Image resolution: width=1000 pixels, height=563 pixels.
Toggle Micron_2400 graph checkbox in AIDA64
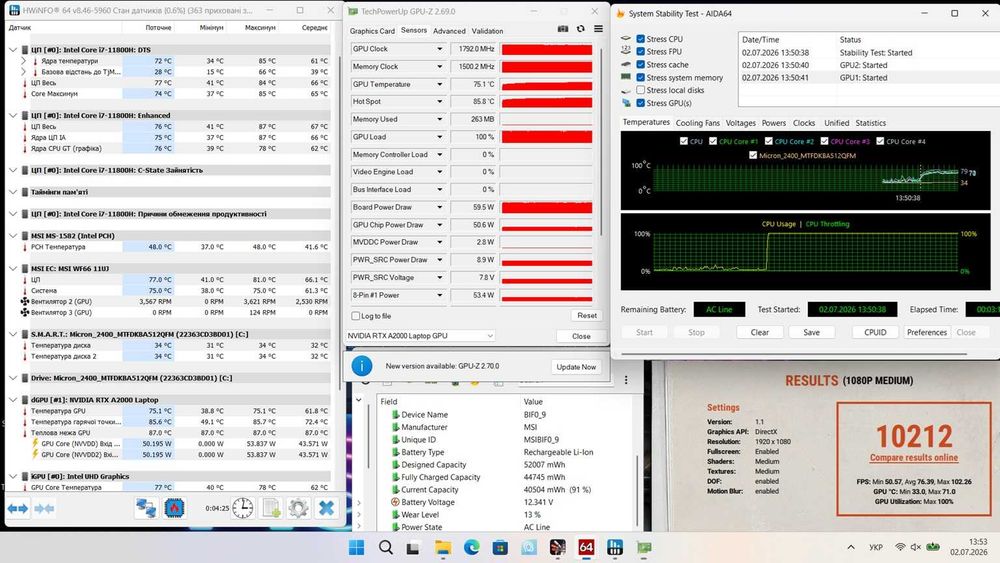coord(753,155)
